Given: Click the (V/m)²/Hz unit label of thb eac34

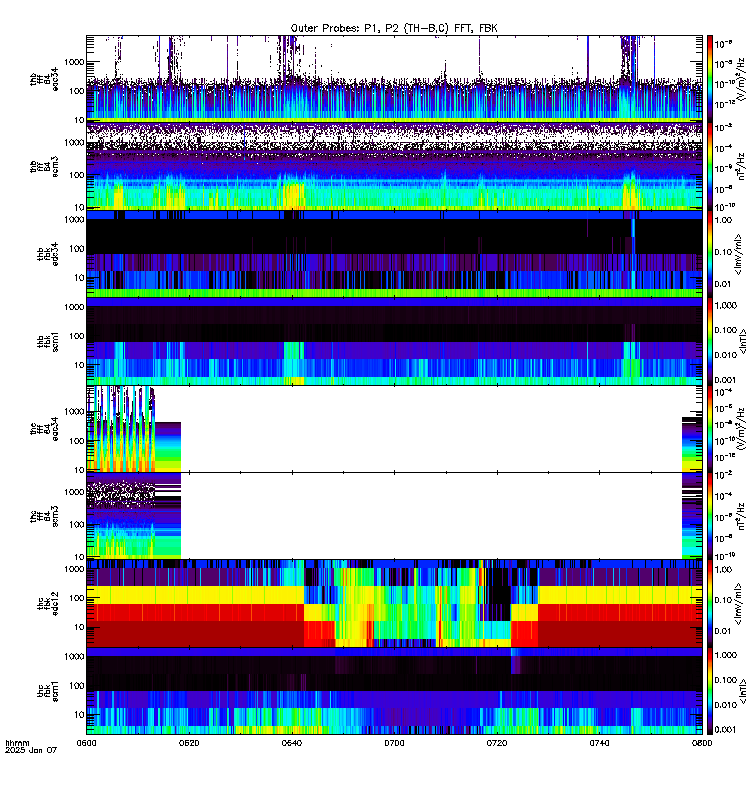Looking at the screenshot, I should point(742,79).
